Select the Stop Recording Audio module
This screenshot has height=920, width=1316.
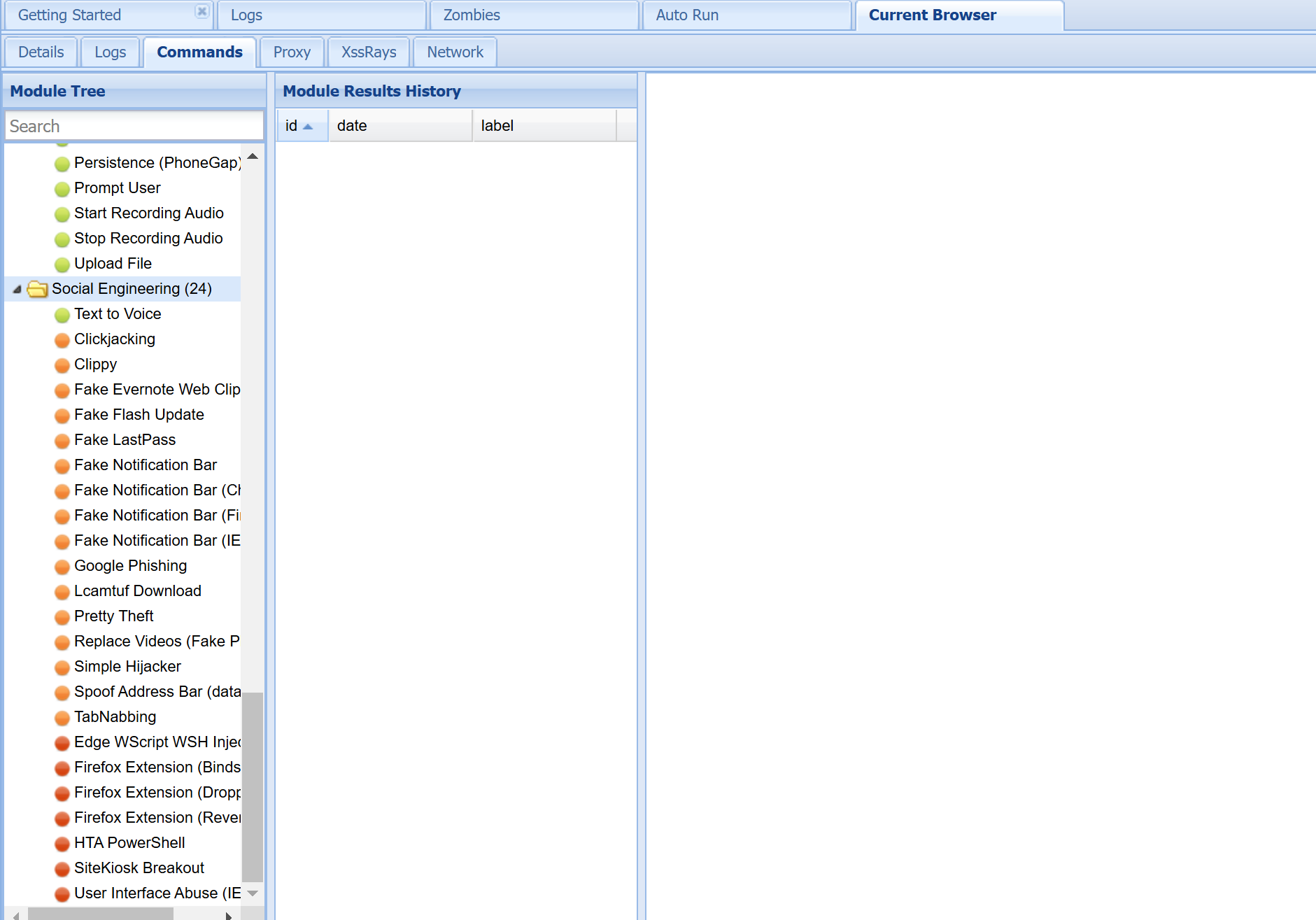[148, 239]
